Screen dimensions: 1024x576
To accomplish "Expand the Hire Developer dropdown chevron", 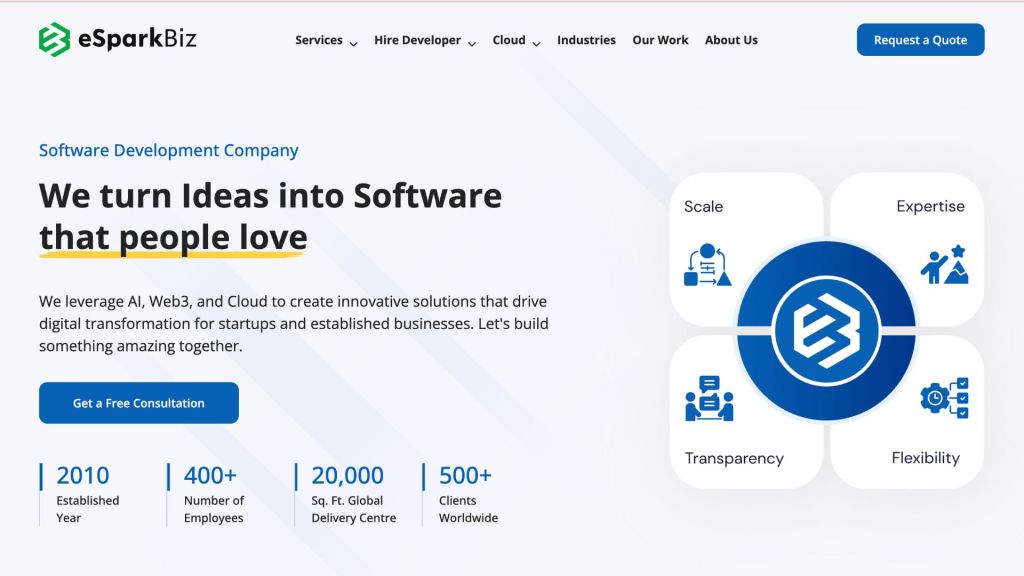I will coord(472,44).
